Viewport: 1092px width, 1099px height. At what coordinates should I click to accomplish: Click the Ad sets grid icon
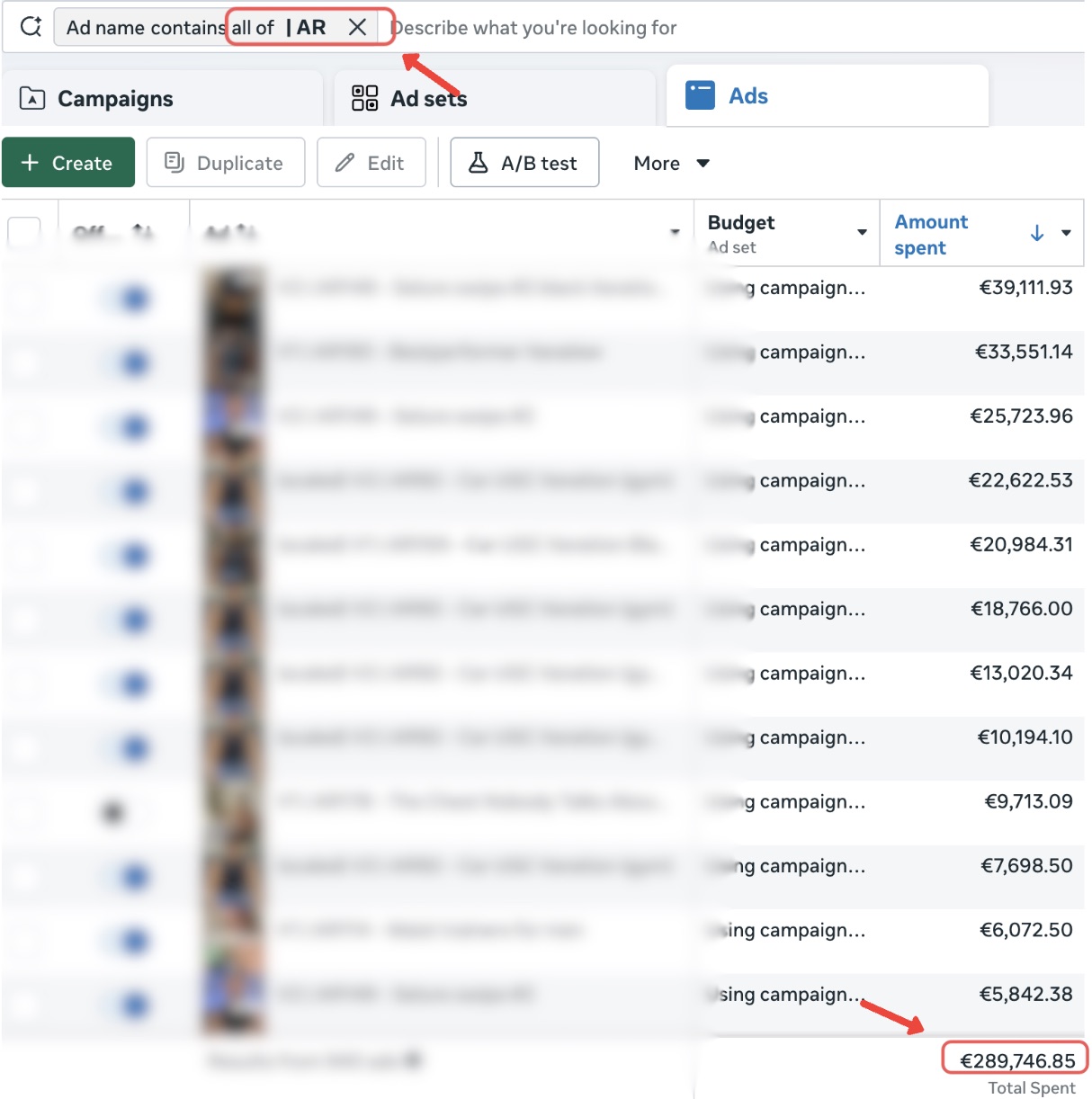pyautogui.click(x=365, y=98)
